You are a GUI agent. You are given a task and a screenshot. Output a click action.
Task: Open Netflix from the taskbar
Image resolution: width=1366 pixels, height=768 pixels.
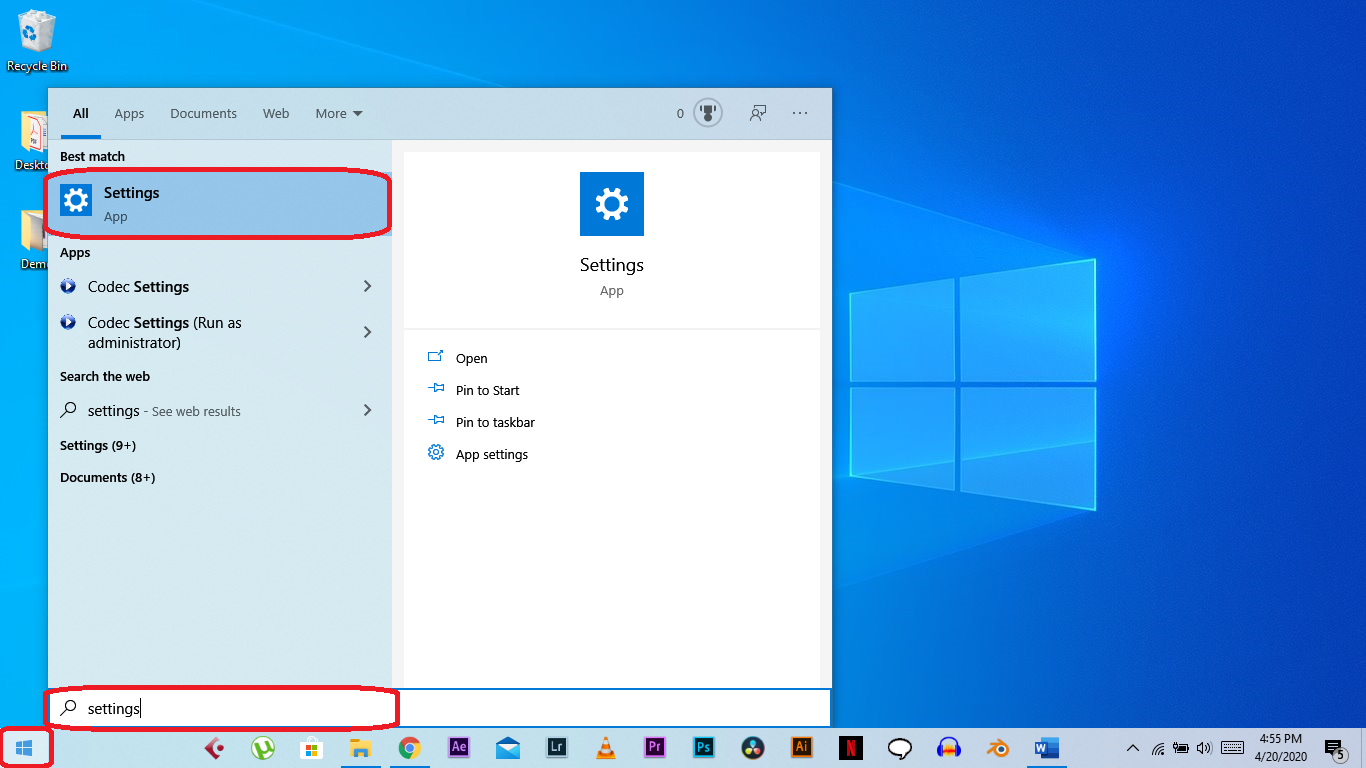[850, 748]
